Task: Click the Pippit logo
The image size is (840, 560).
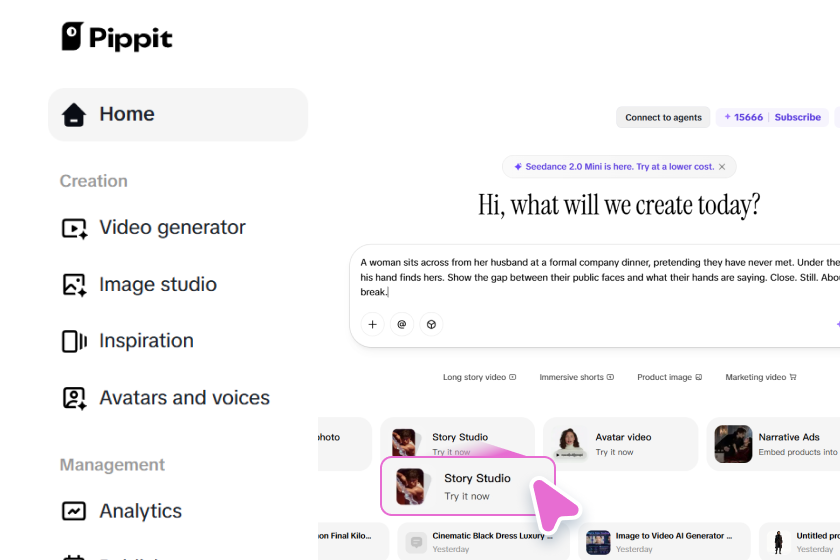Action: coord(117,37)
